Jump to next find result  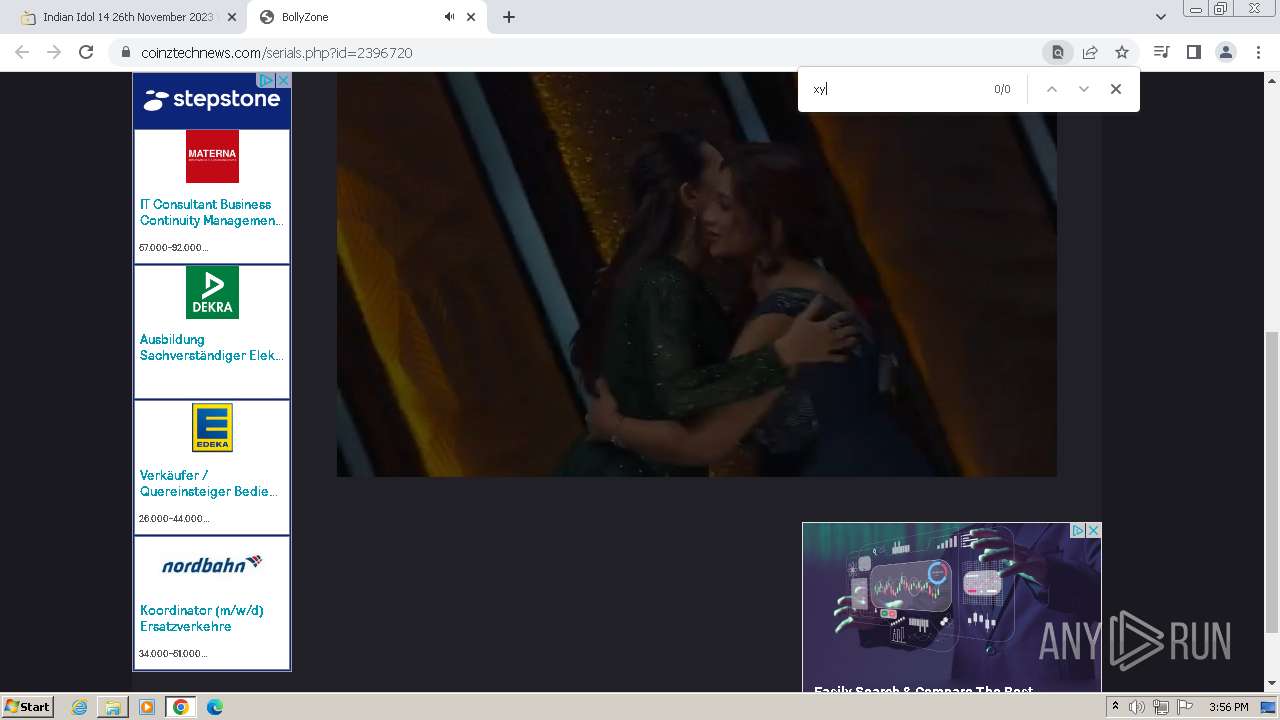1083,89
